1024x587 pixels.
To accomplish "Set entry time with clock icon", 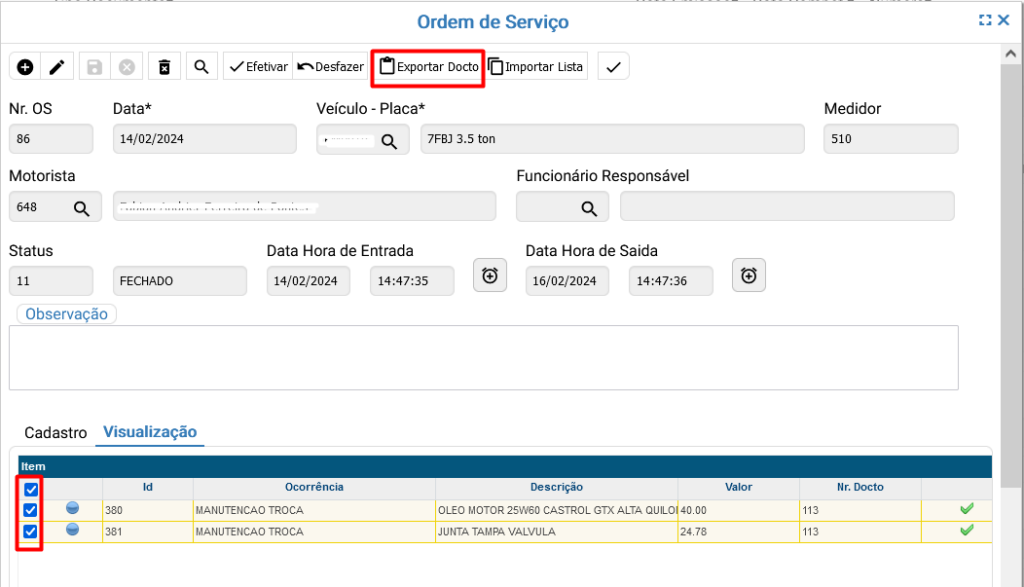I will 489,275.
